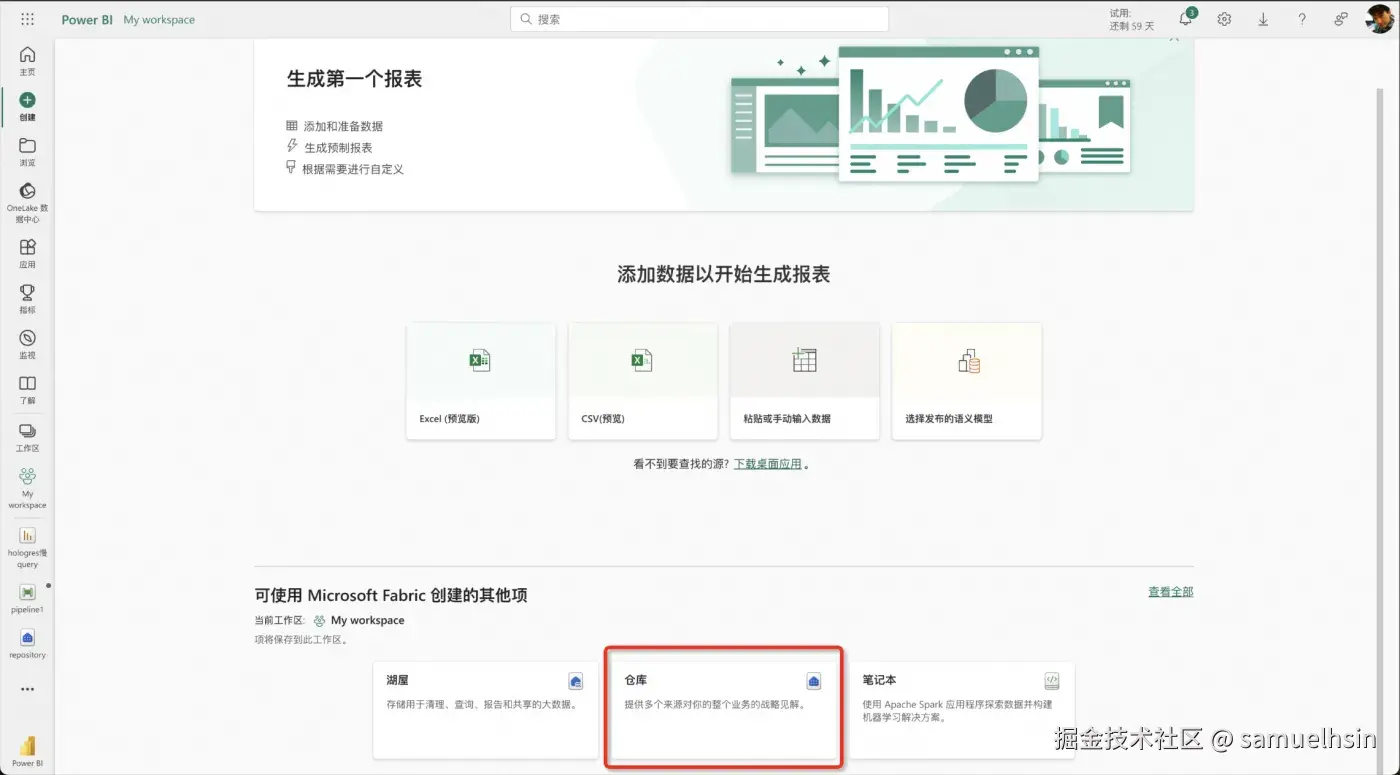
Task: Click the download desktop app link
Action: 768,464
